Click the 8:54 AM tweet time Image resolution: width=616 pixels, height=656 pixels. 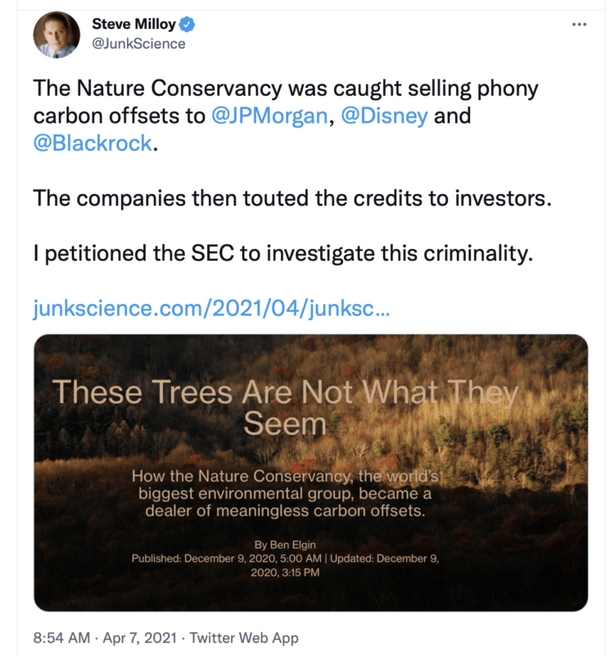[x=64, y=637]
